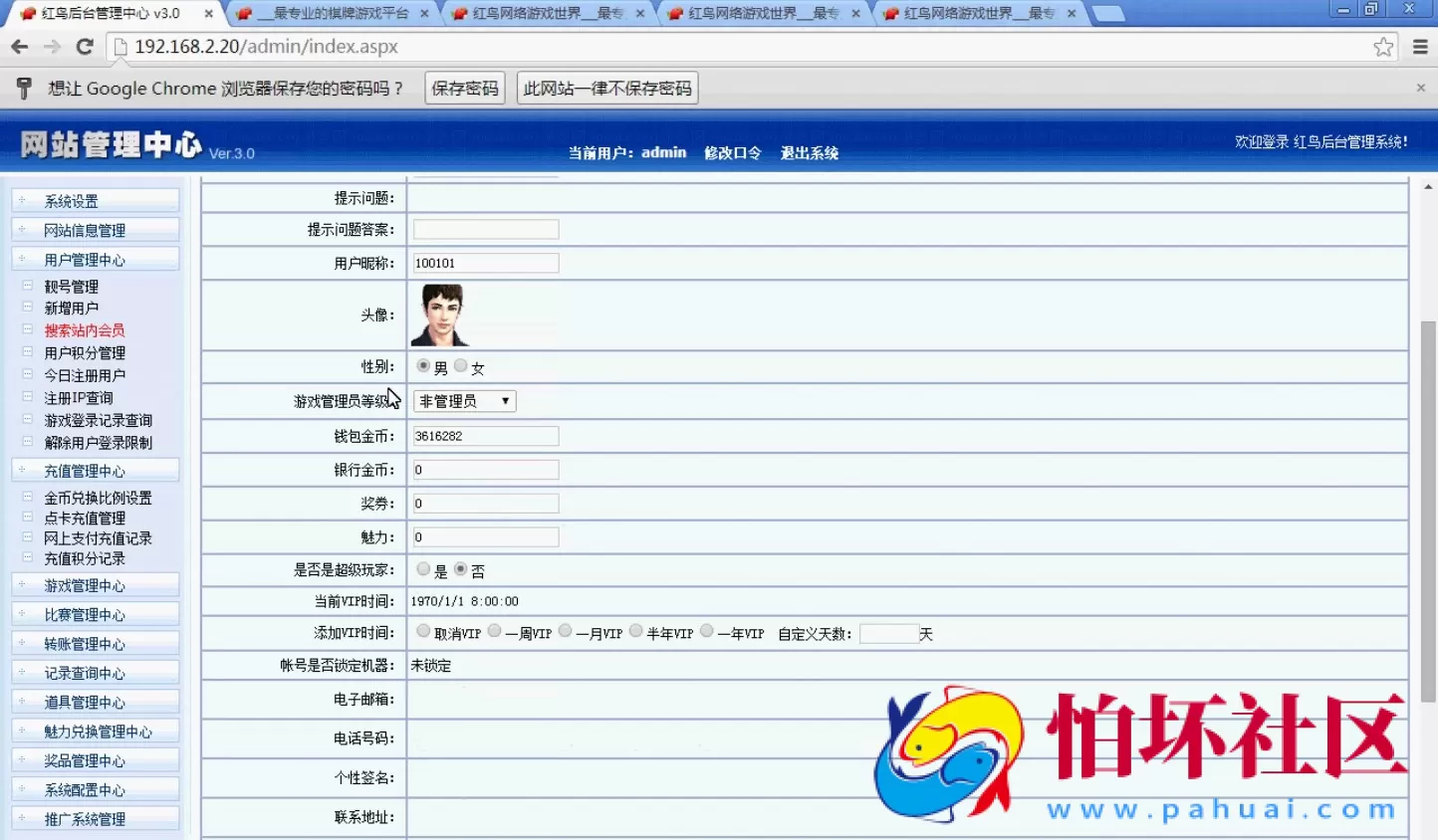1438x840 pixels.
Task: Open 修改口令 link in header
Action: [x=732, y=152]
